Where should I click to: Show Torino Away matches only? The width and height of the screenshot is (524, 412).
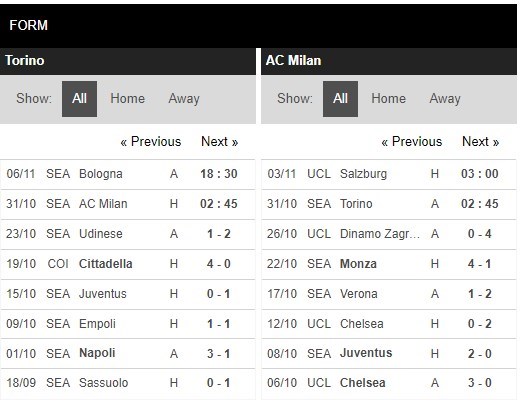coord(184,99)
